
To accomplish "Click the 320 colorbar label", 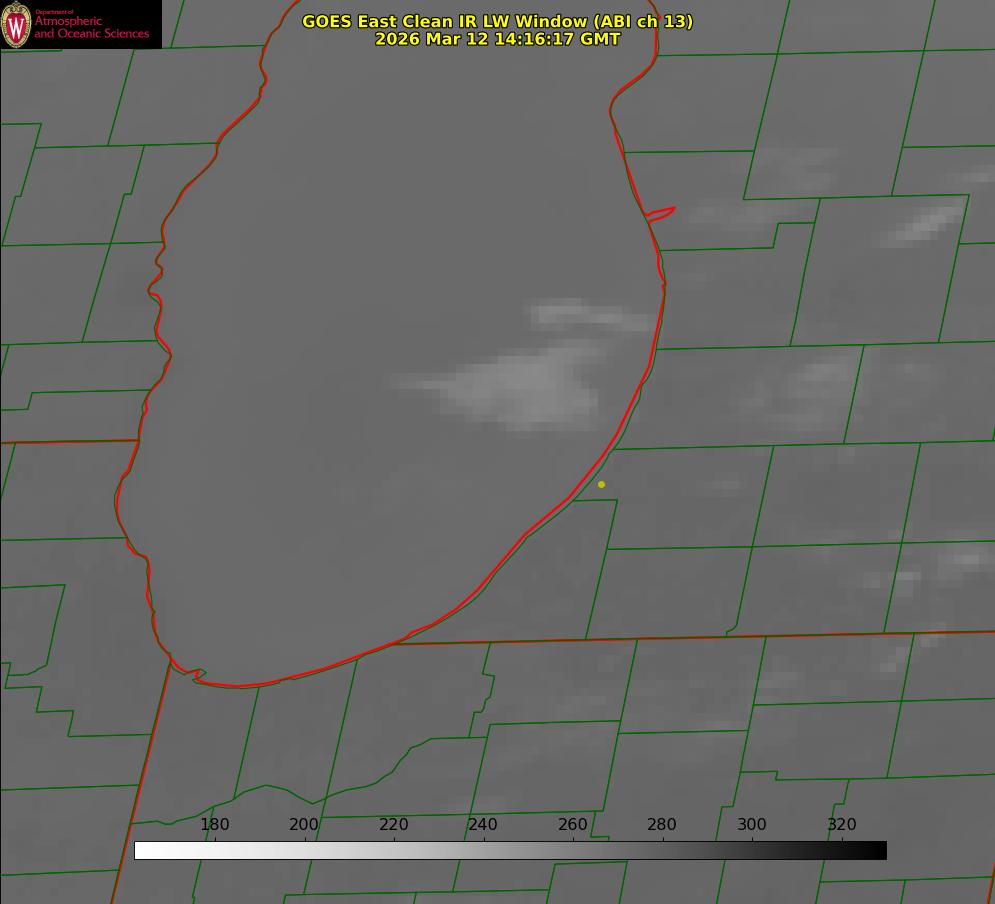I will [842, 824].
